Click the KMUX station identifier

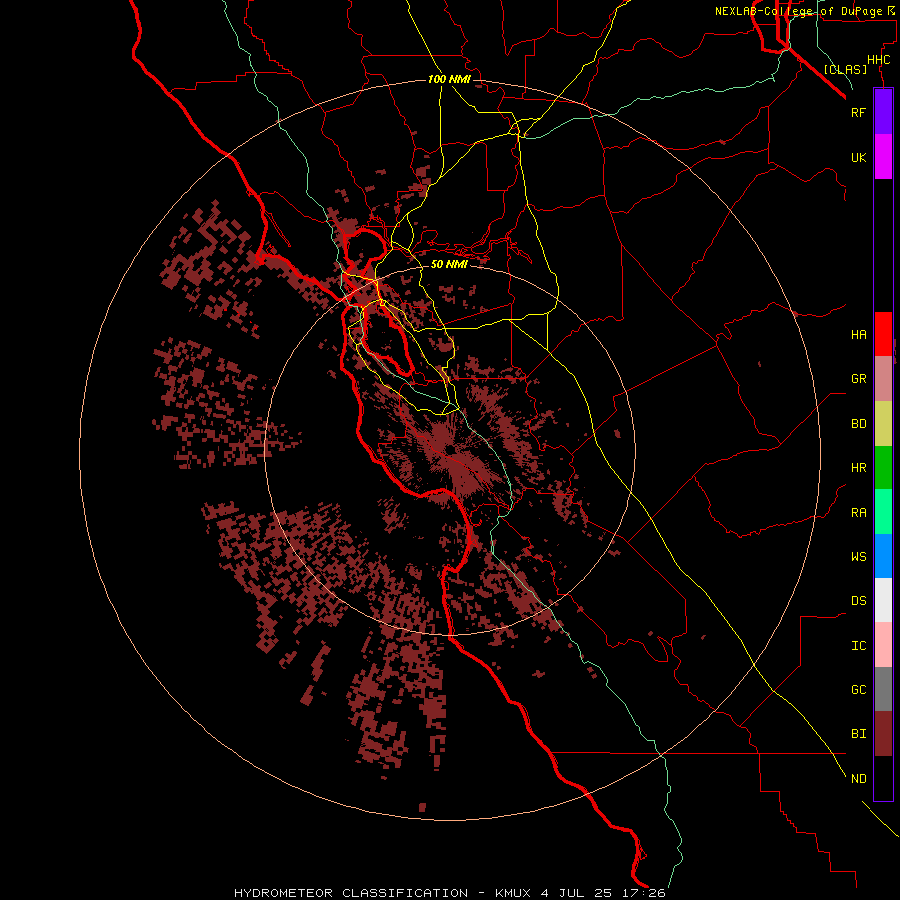pyautogui.click(x=514, y=893)
